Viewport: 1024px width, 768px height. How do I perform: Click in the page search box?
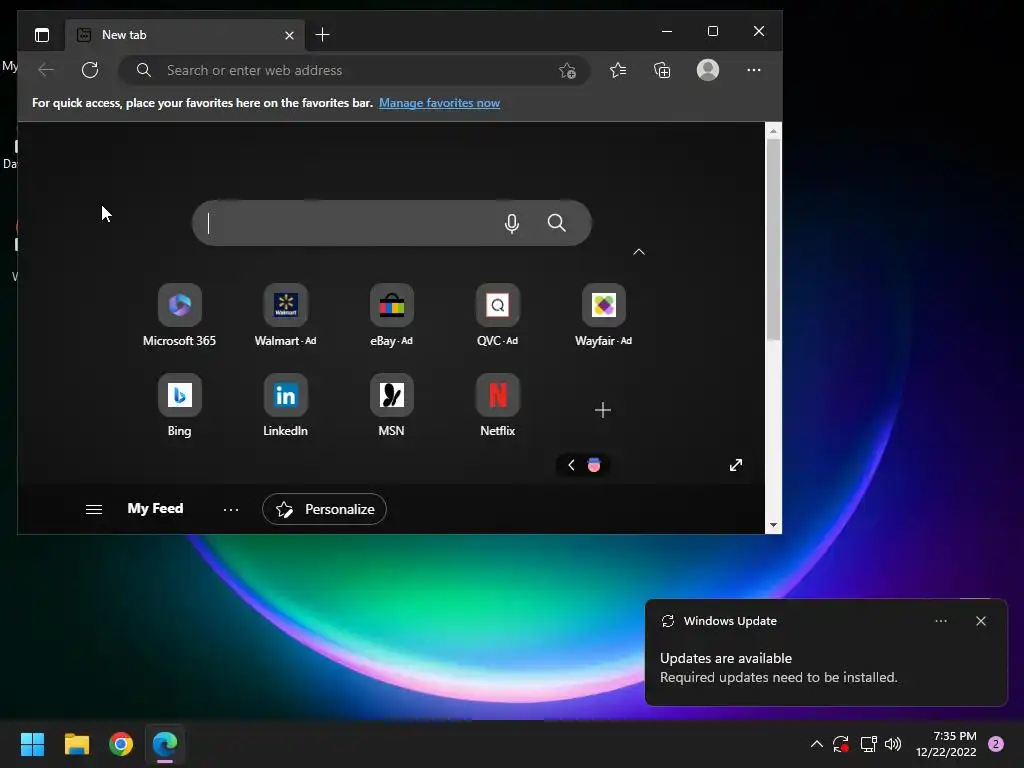pyautogui.click(x=392, y=223)
